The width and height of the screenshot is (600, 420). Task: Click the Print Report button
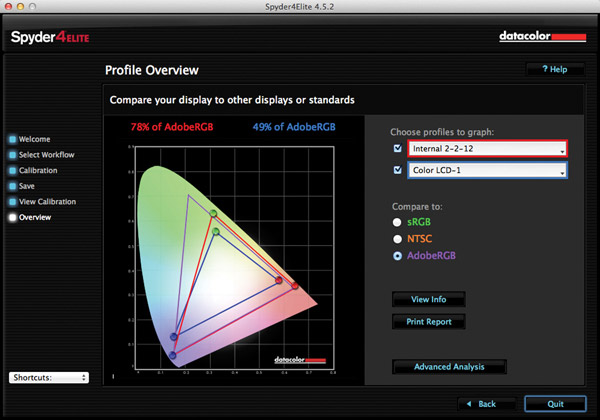click(x=429, y=322)
